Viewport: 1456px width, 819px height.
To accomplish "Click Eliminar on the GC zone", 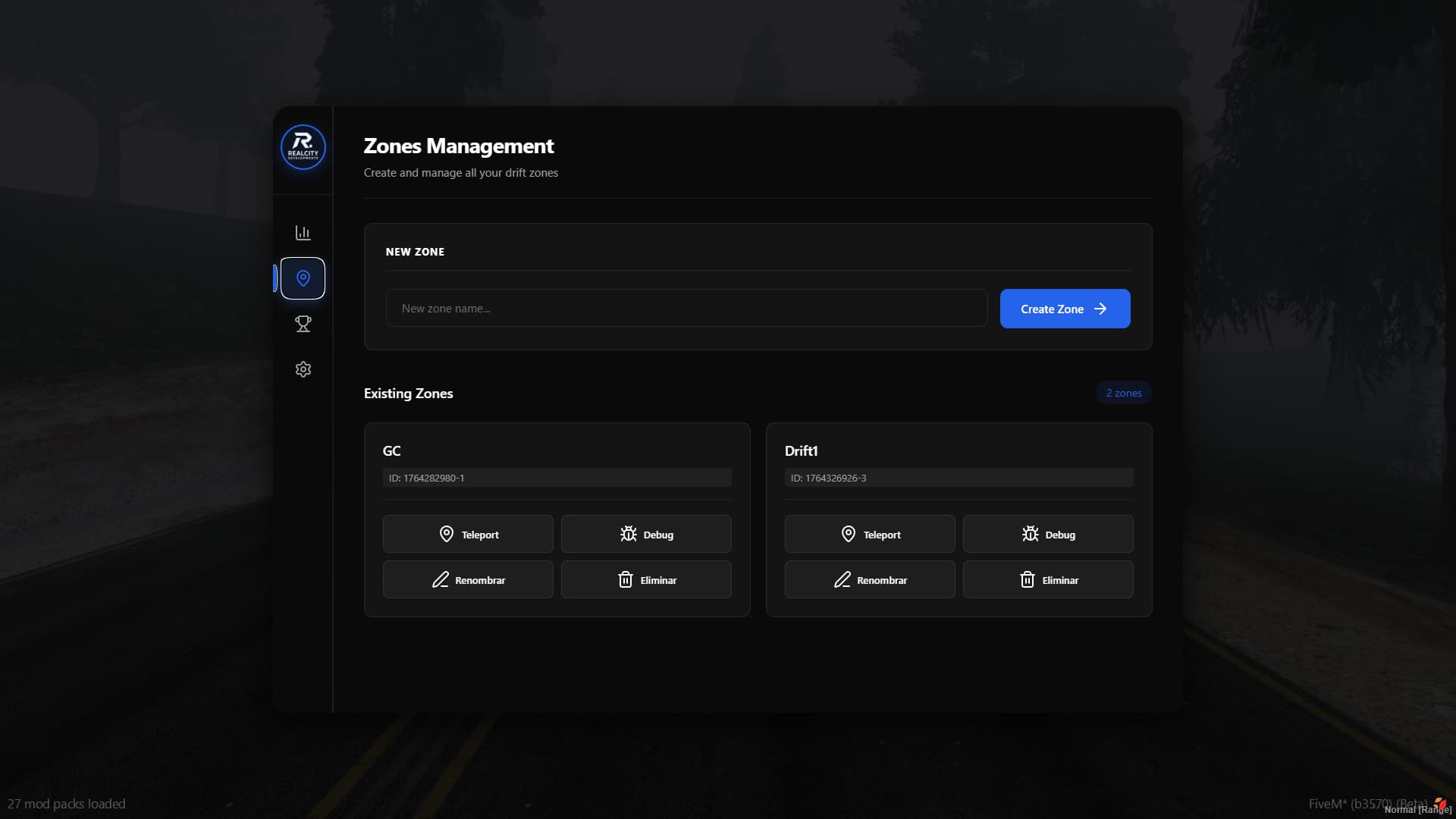I will 646,580.
